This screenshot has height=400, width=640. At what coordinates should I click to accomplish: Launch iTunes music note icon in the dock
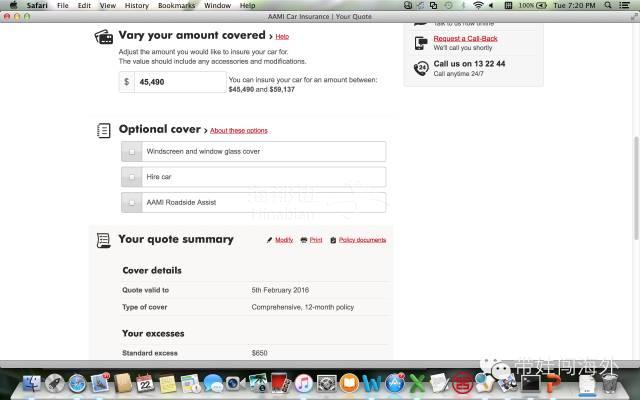303,383
